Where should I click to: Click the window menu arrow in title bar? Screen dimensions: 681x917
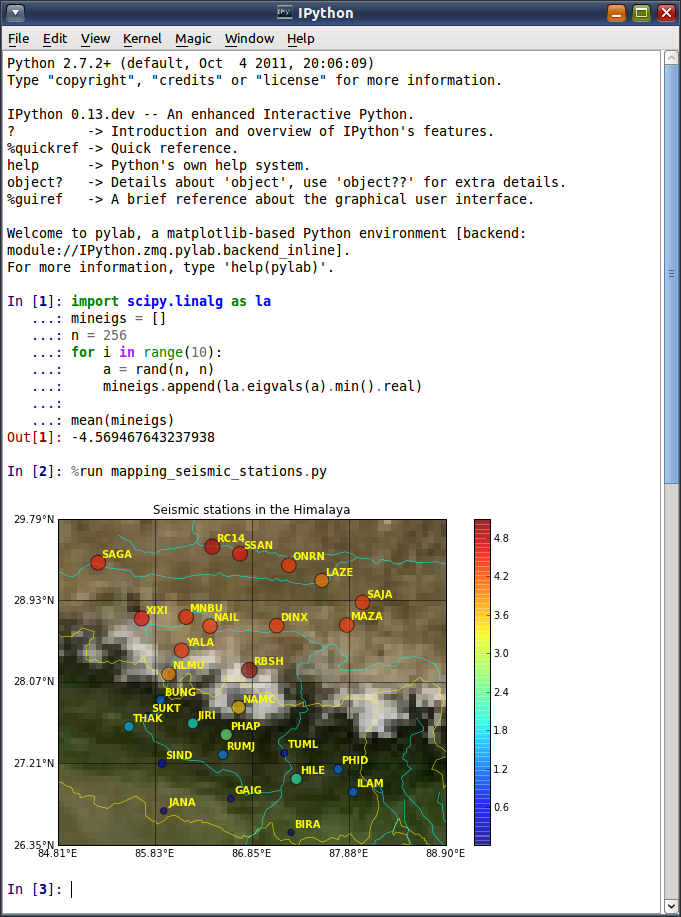tap(15, 13)
